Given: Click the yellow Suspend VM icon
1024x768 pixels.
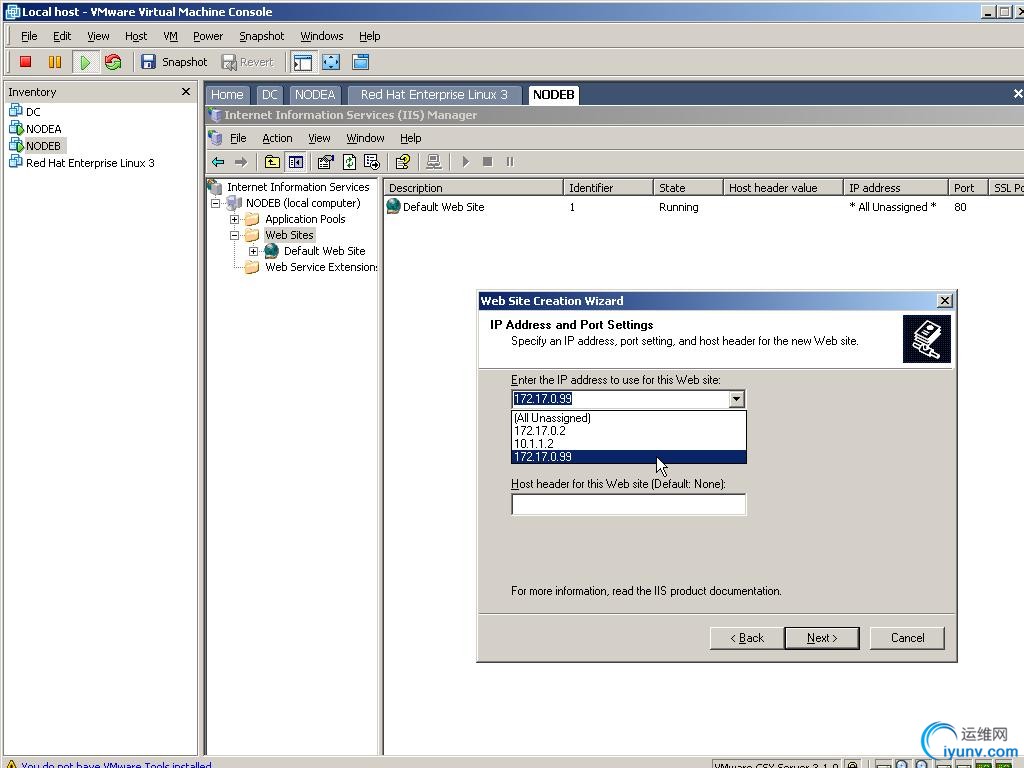Looking at the screenshot, I should point(55,62).
